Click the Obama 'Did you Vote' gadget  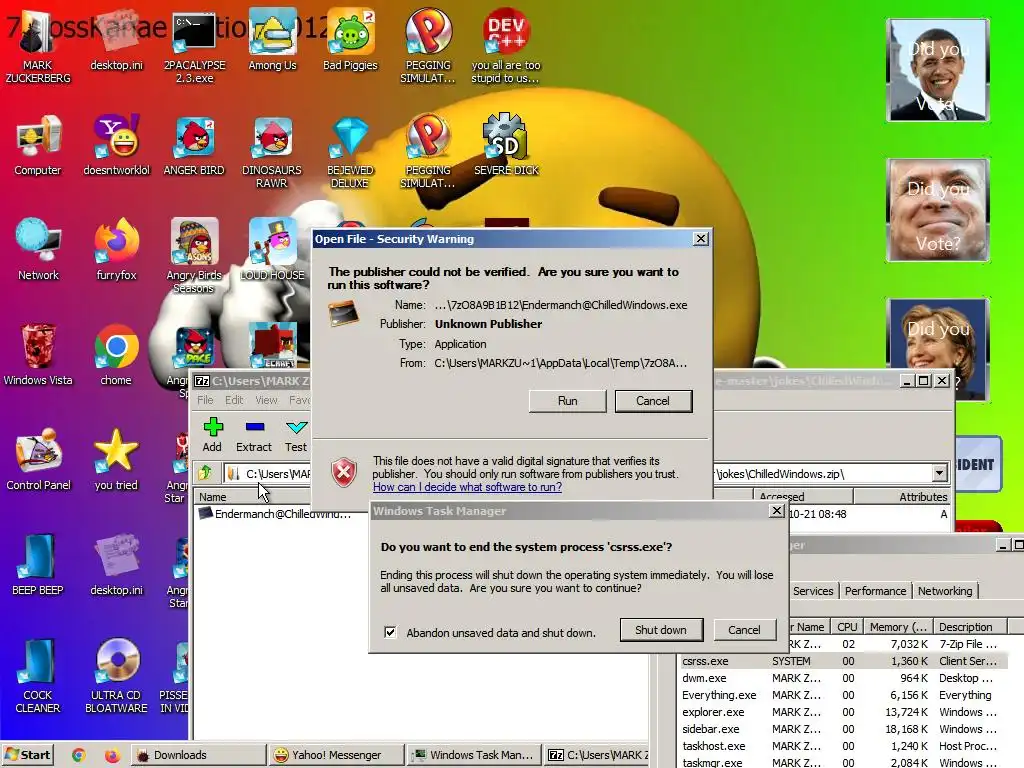point(938,70)
